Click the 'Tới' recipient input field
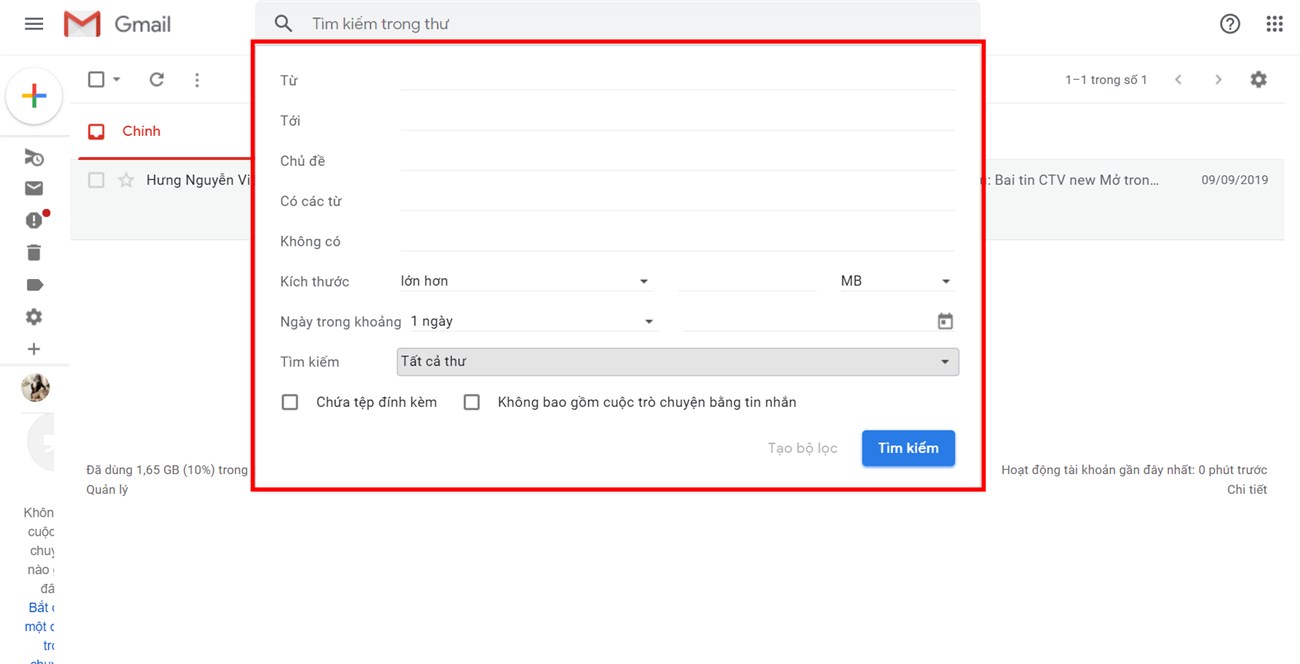This screenshot has width=1300, height=664. pyautogui.click(x=677, y=120)
